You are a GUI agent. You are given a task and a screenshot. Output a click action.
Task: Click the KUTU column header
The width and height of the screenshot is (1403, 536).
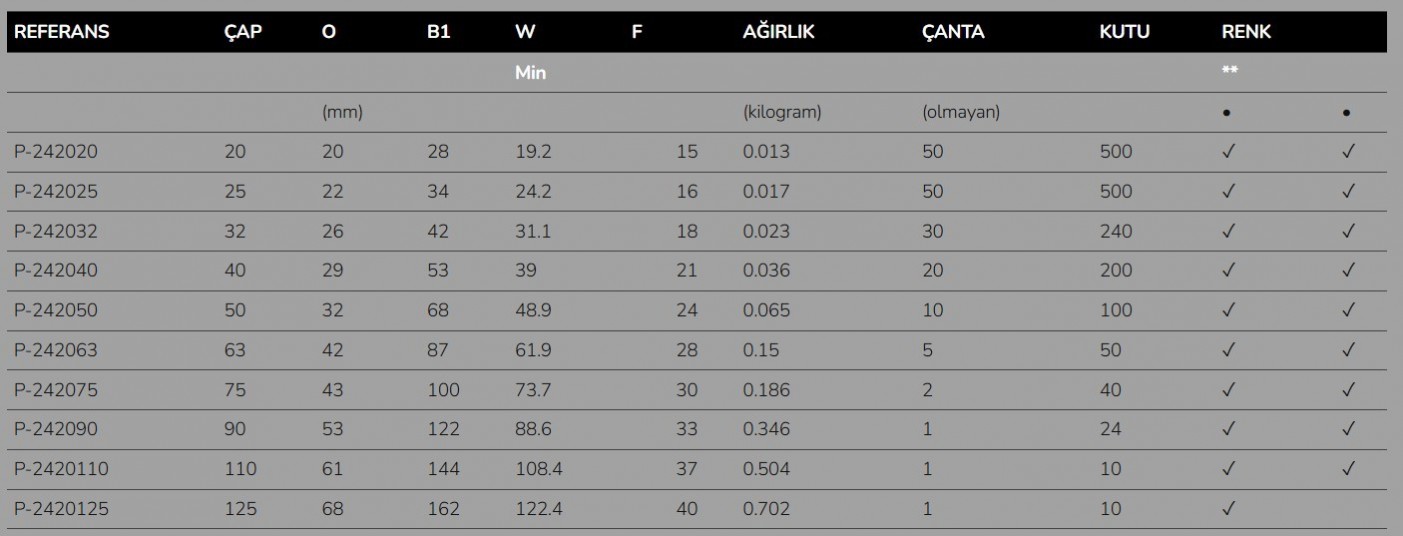click(1124, 32)
